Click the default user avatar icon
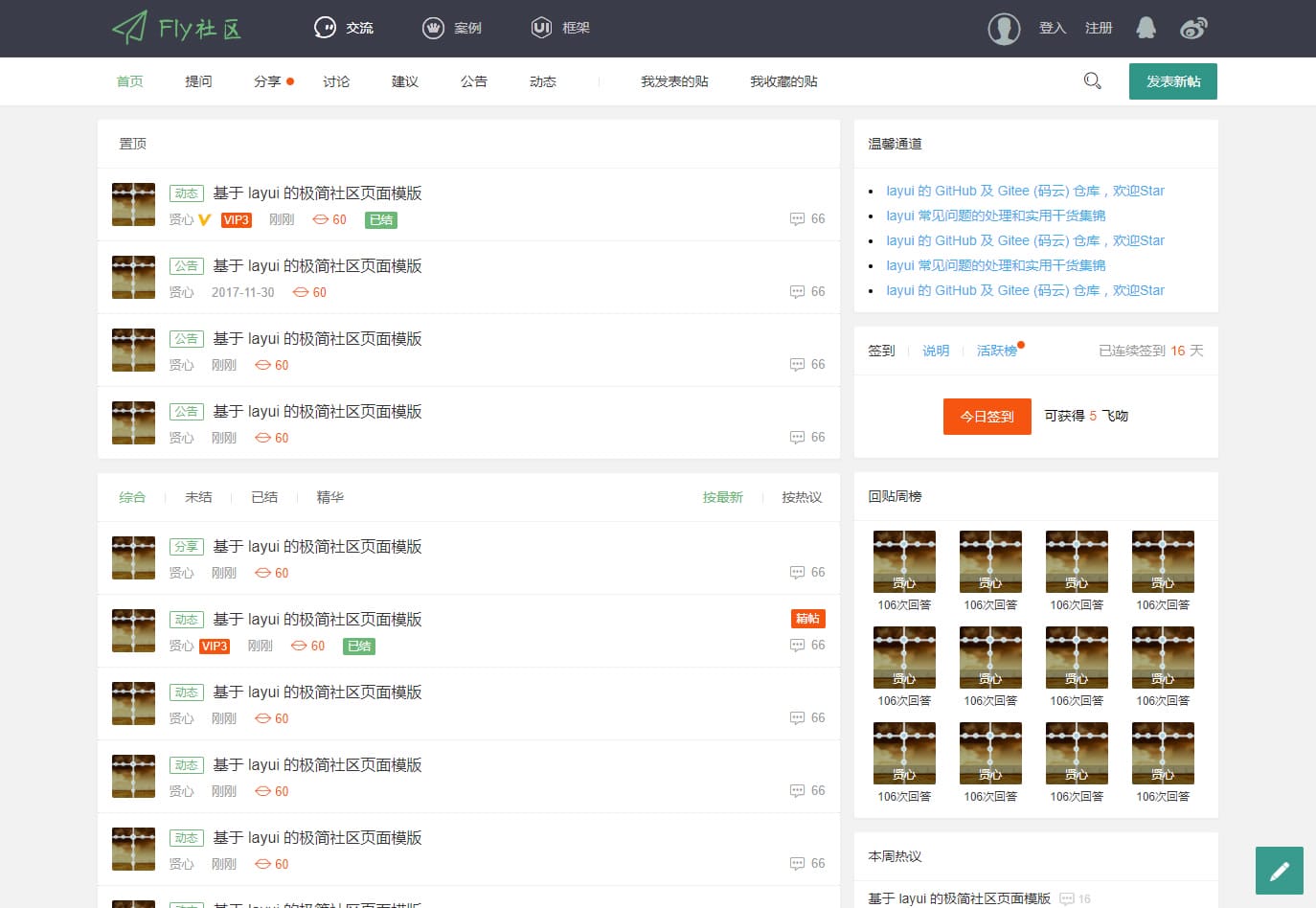Image resolution: width=1316 pixels, height=908 pixels. click(1004, 29)
